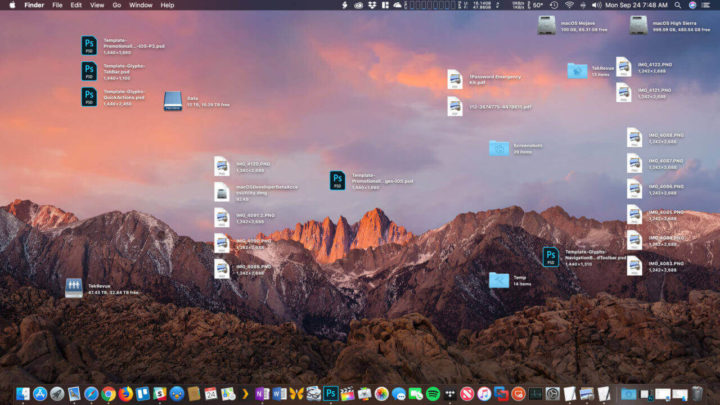Select Template-Glyphs-QuickActions.psd file
720x405 pixels.
pyautogui.click(x=89, y=97)
